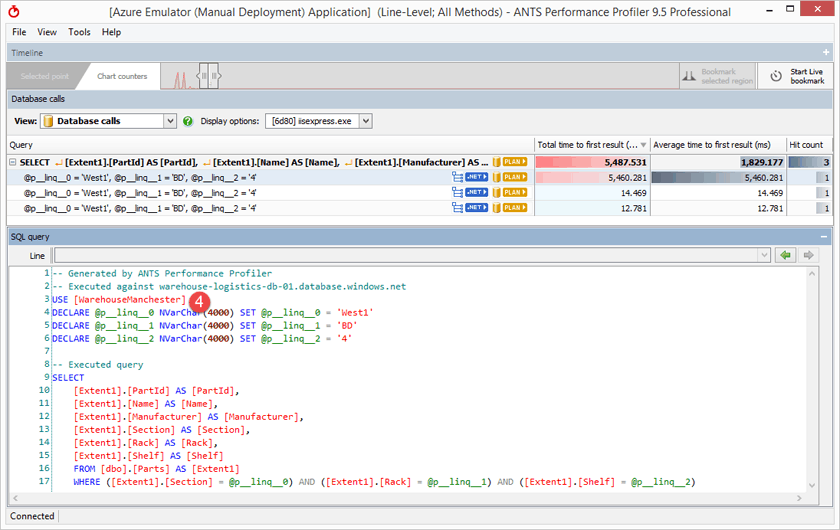Click the plus icon on the Timeline header
Screen dimensions: 840x530
826,53
